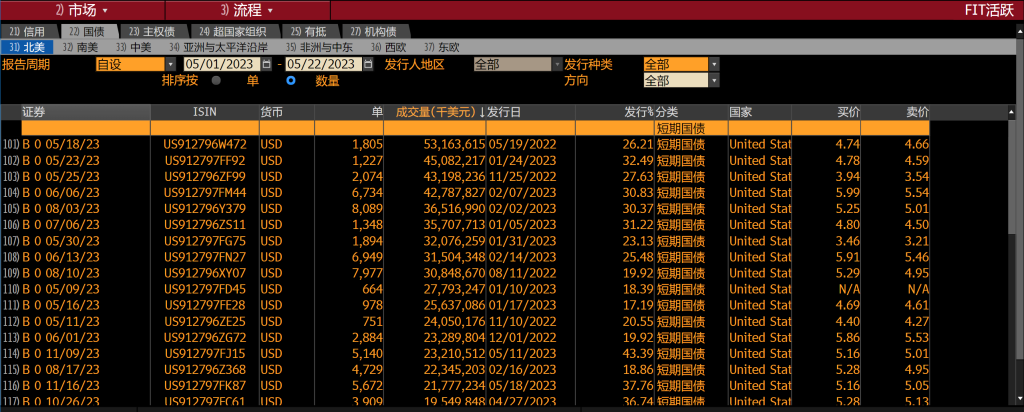Open the 市场 menu
Viewport: 1024px width, 412px height.
click(x=82, y=10)
